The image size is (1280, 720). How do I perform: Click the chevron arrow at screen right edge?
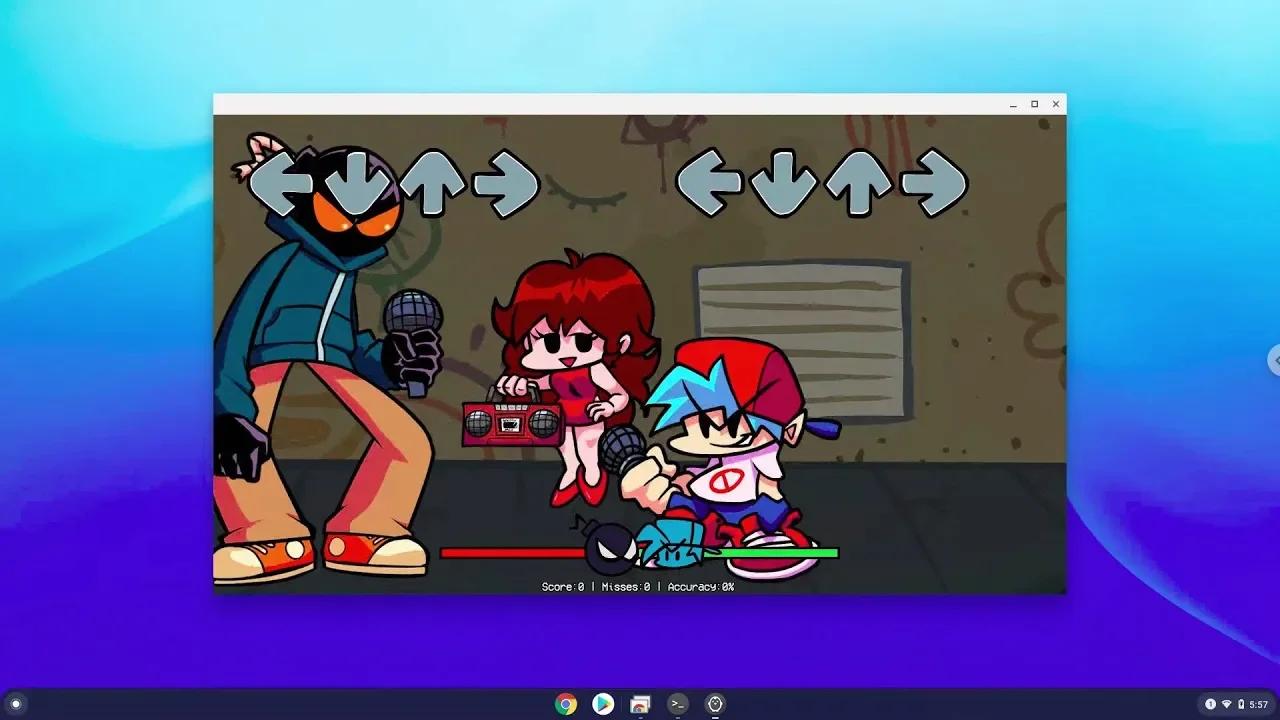(x=1275, y=362)
